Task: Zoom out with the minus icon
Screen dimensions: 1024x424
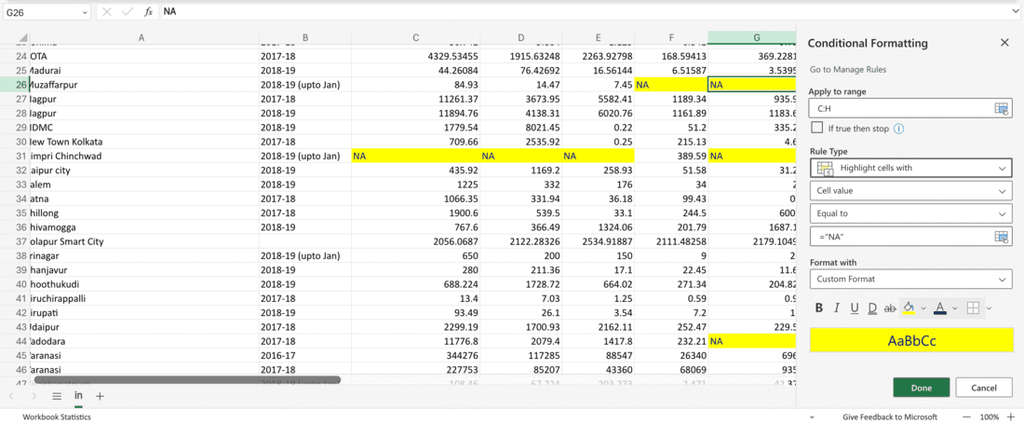Action: point(968,417)
